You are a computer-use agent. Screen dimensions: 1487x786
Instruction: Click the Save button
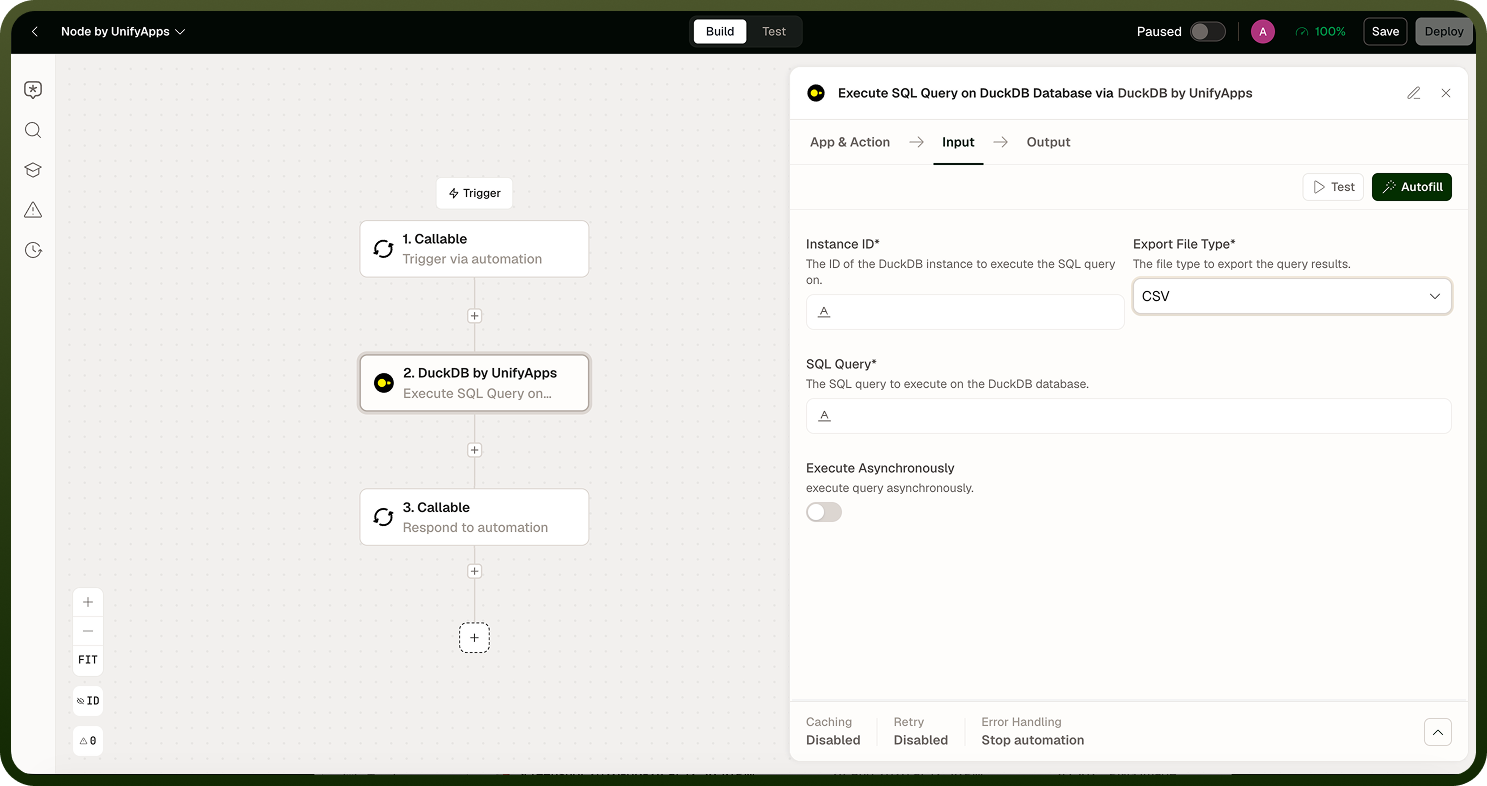click(1385, 32)
